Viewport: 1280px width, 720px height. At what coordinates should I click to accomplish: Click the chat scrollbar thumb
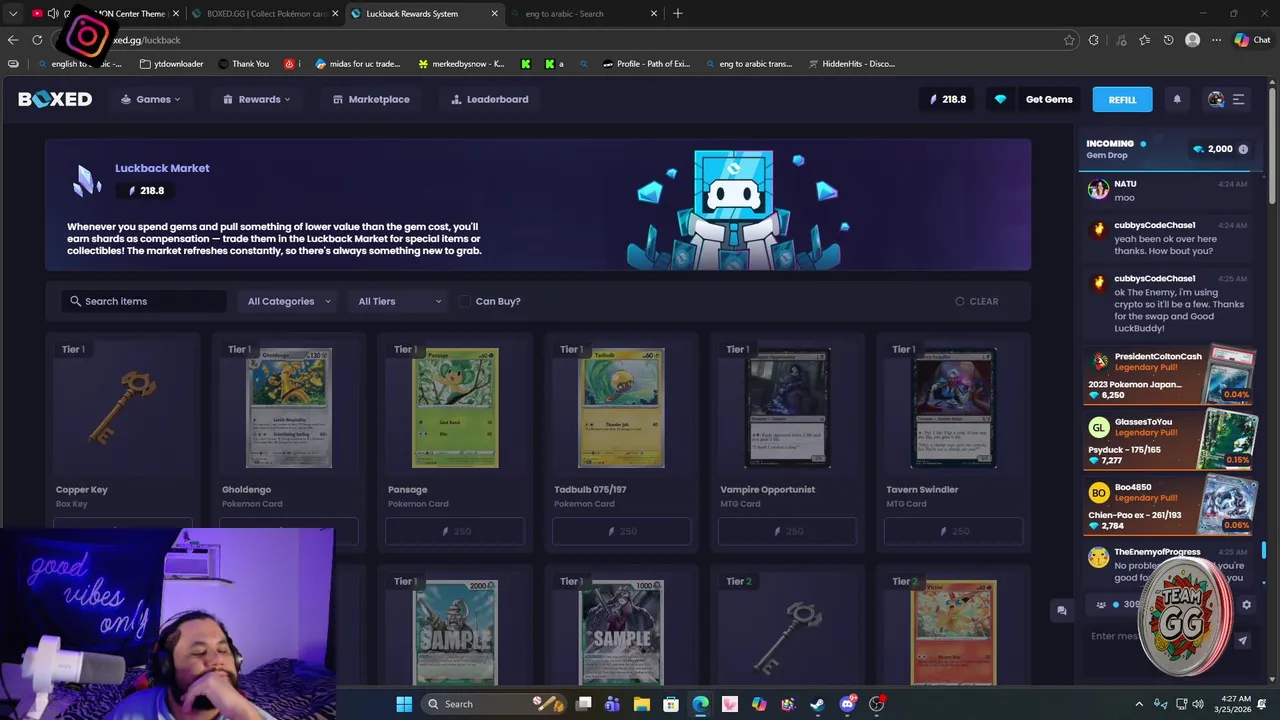pos(1264,551)
